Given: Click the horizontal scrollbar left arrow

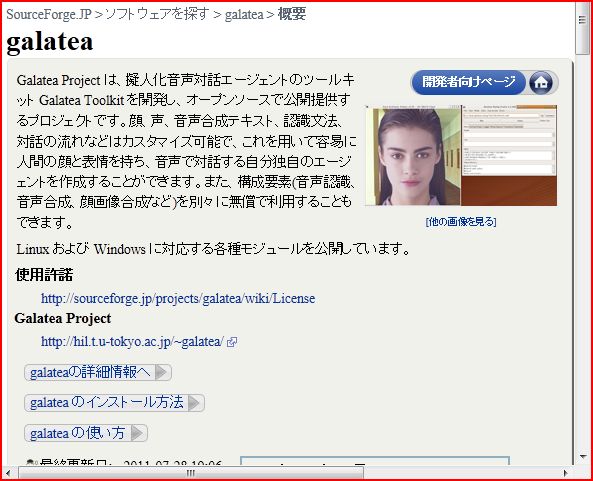Looking at the screenshot, I should [8, 473].
